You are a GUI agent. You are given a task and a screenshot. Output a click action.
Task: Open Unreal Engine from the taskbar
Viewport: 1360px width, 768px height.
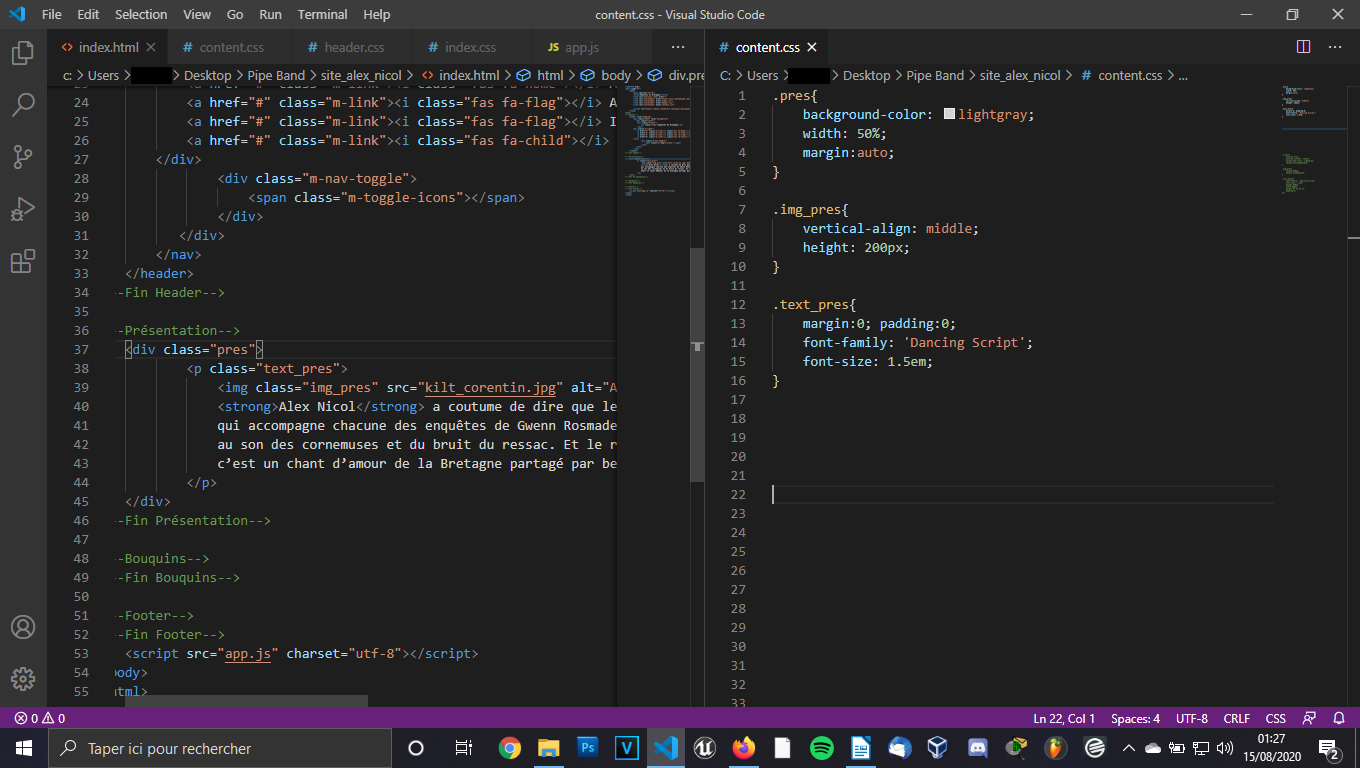click(x=705, y=748)
